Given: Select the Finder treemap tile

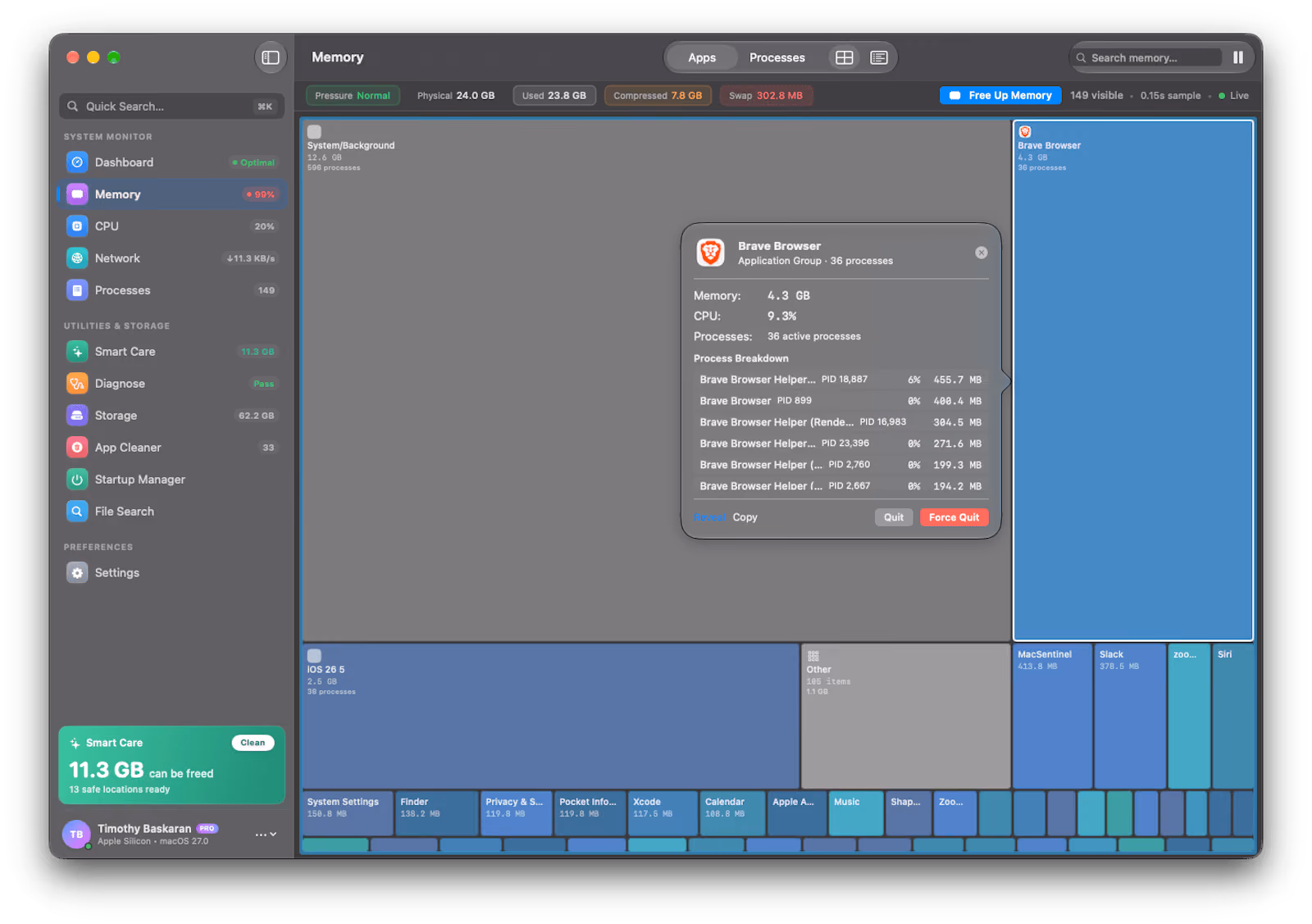Looking at the screenshot, I should tap(437, 813).
